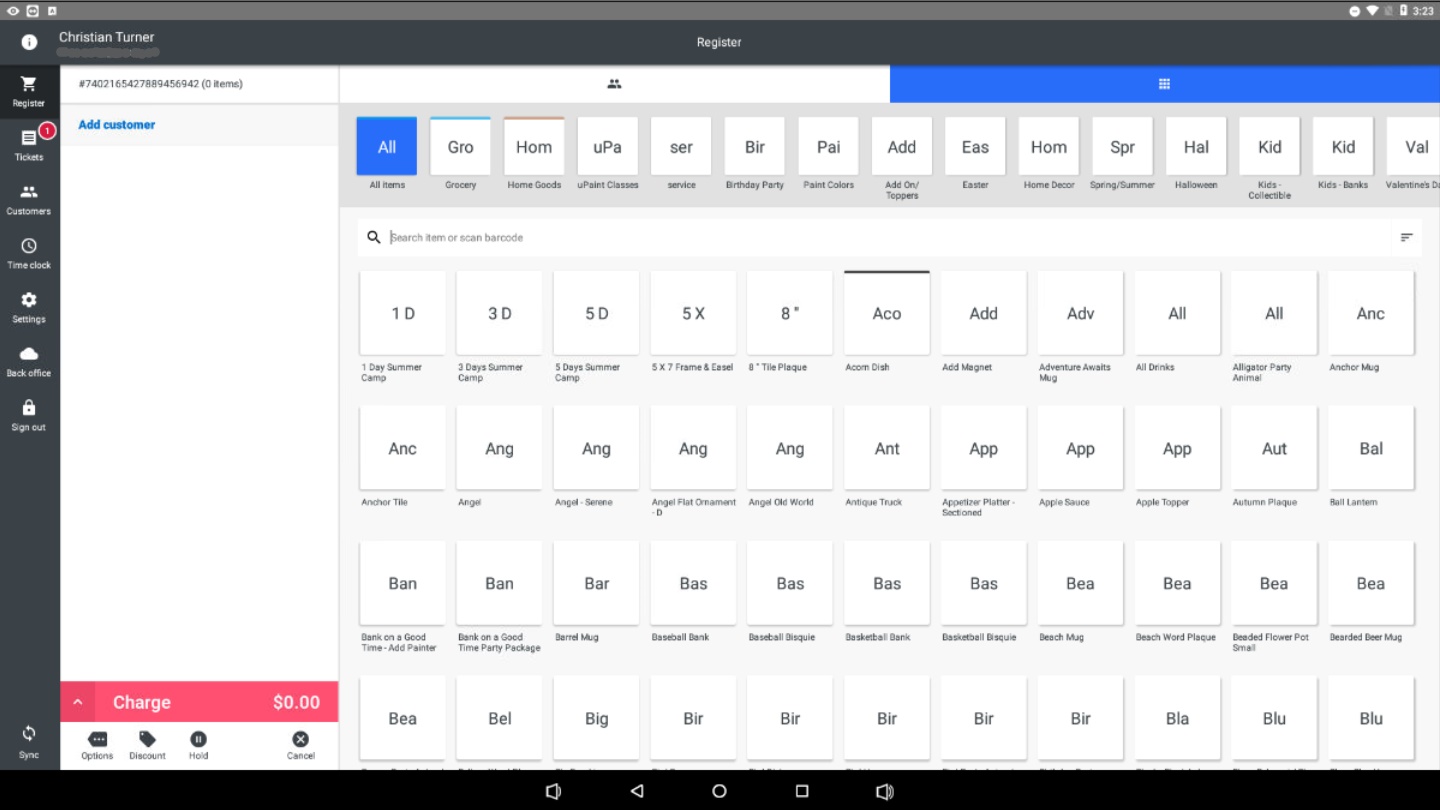Expand the ticket details chevron beside Charge
Screen dimensions: 1440x810
(x=77, y=702)
